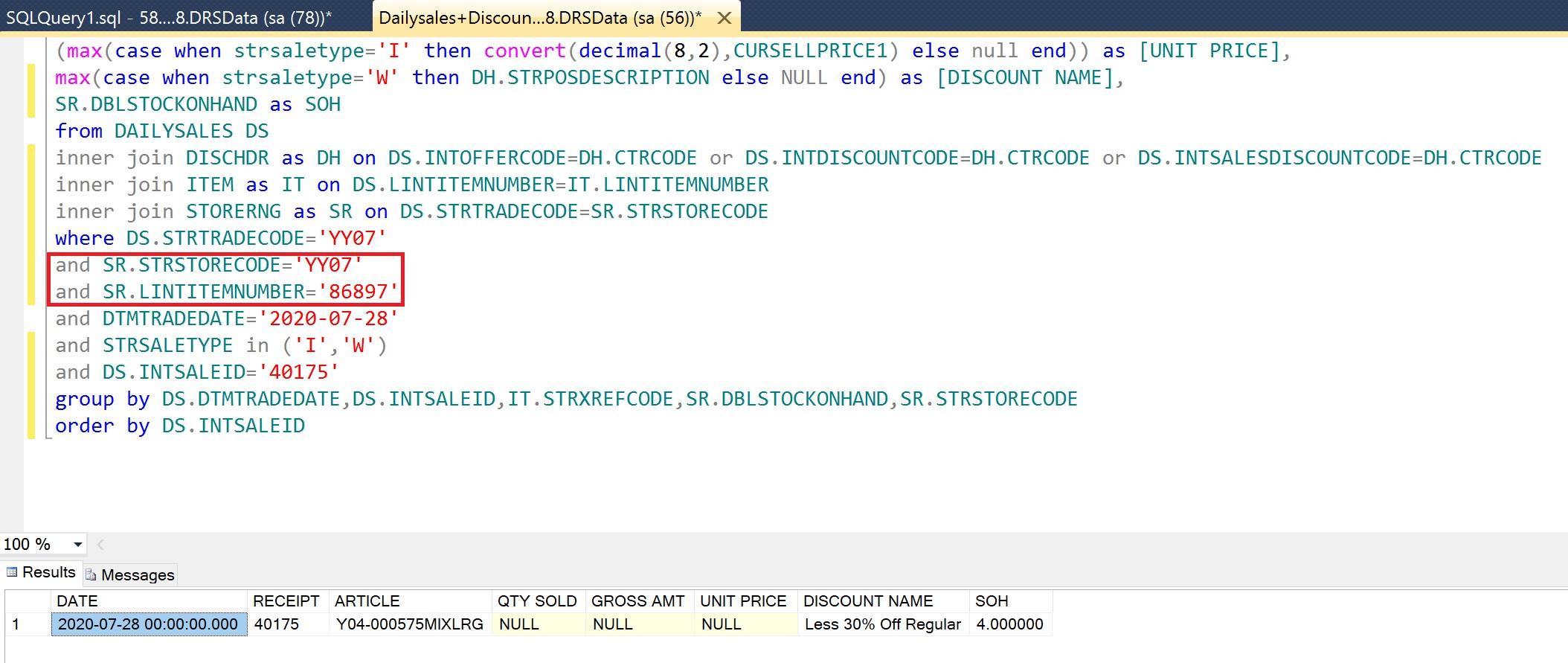Click the cell 'Less 30% Off Regular'
This screenshot has height=663, width=1568.
883,624
